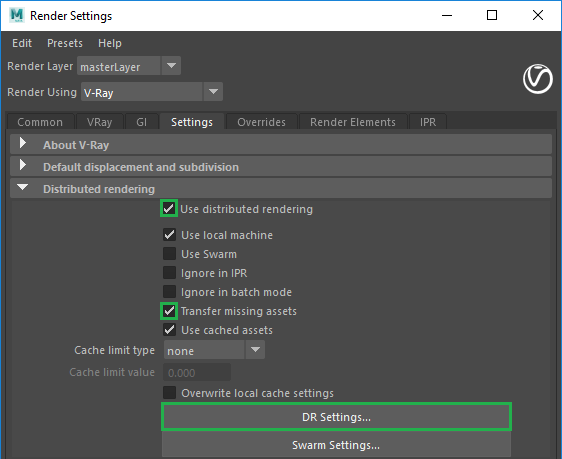Open the Render Elements tab
The height and width of the screenshot is (459, 562).
click(x=353, y=122)
